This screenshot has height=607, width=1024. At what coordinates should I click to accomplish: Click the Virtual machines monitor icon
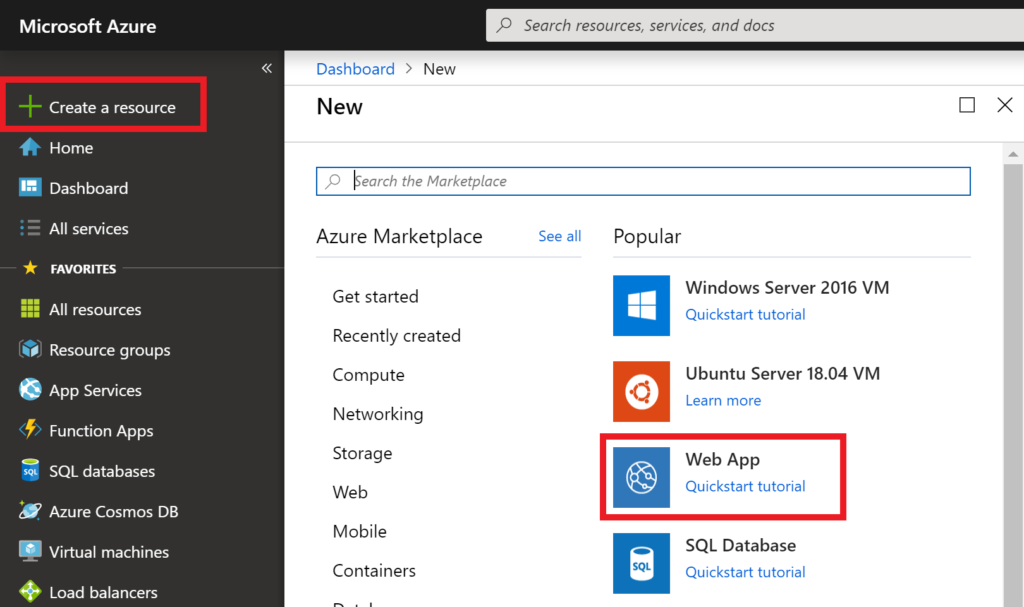[30, 551]
